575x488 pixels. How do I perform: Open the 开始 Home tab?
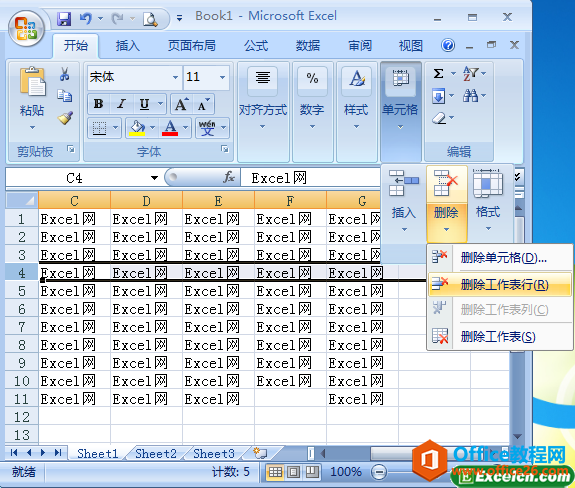76,46
